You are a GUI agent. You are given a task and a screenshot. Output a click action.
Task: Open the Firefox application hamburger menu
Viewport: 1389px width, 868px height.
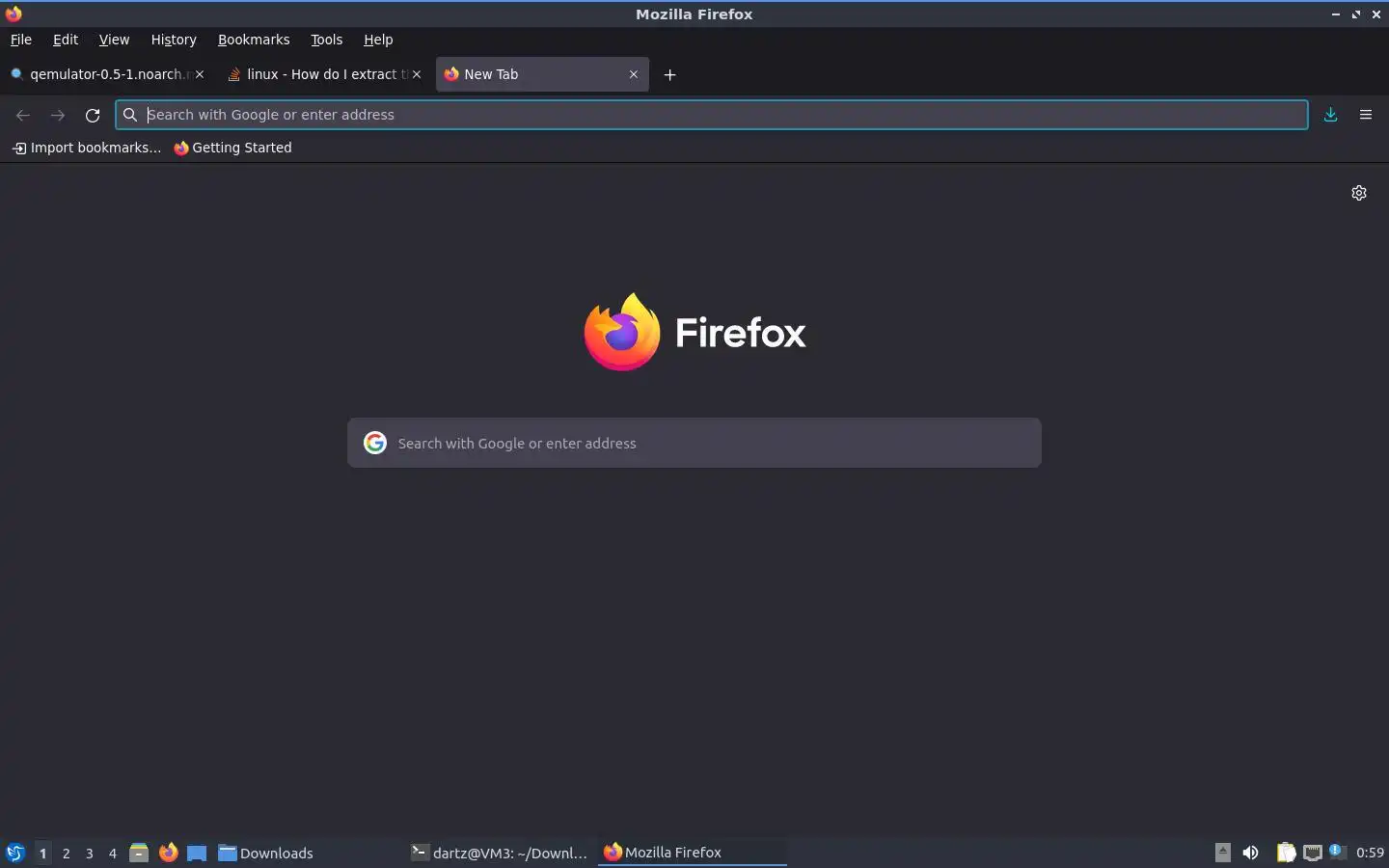pos(1366,115)
